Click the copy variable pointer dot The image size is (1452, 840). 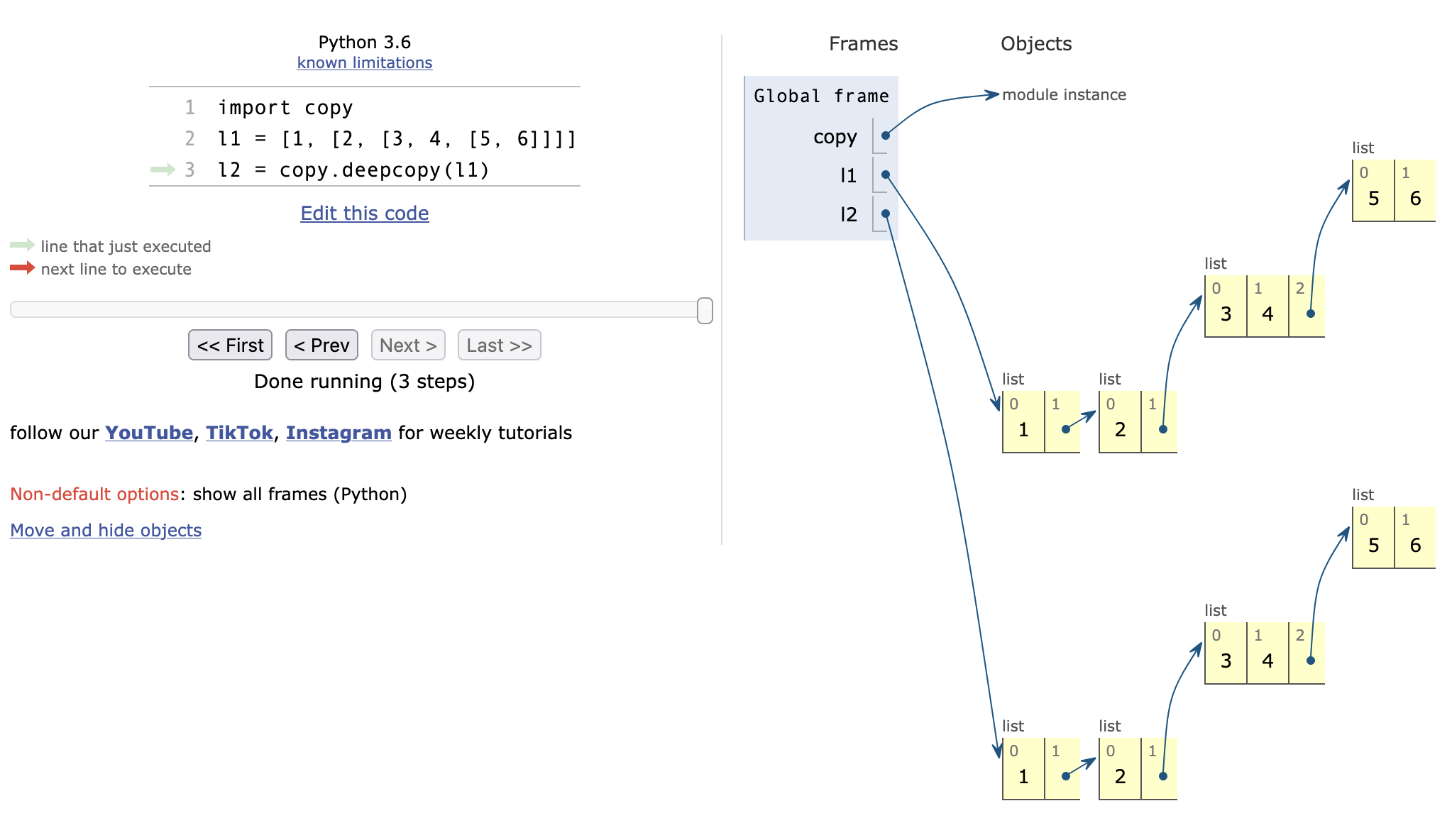coord(885,136)
